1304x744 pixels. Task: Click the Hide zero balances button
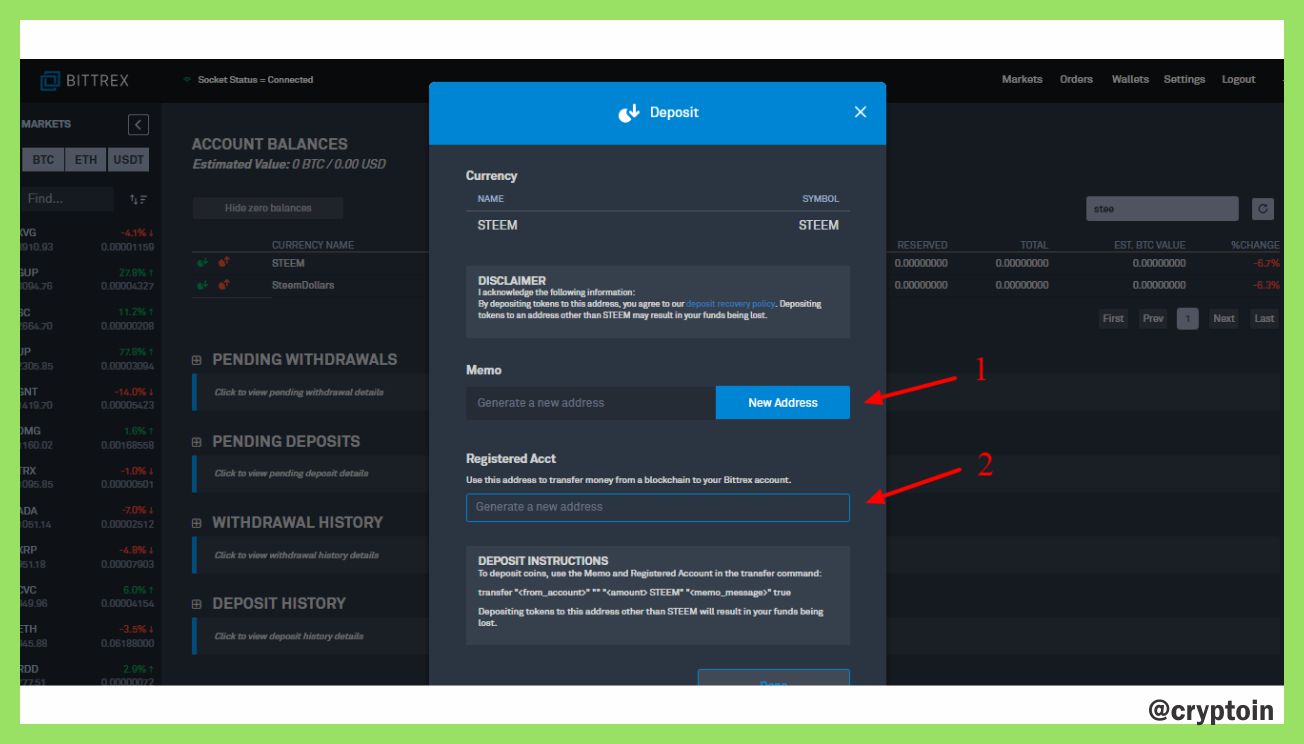[268, 208]
